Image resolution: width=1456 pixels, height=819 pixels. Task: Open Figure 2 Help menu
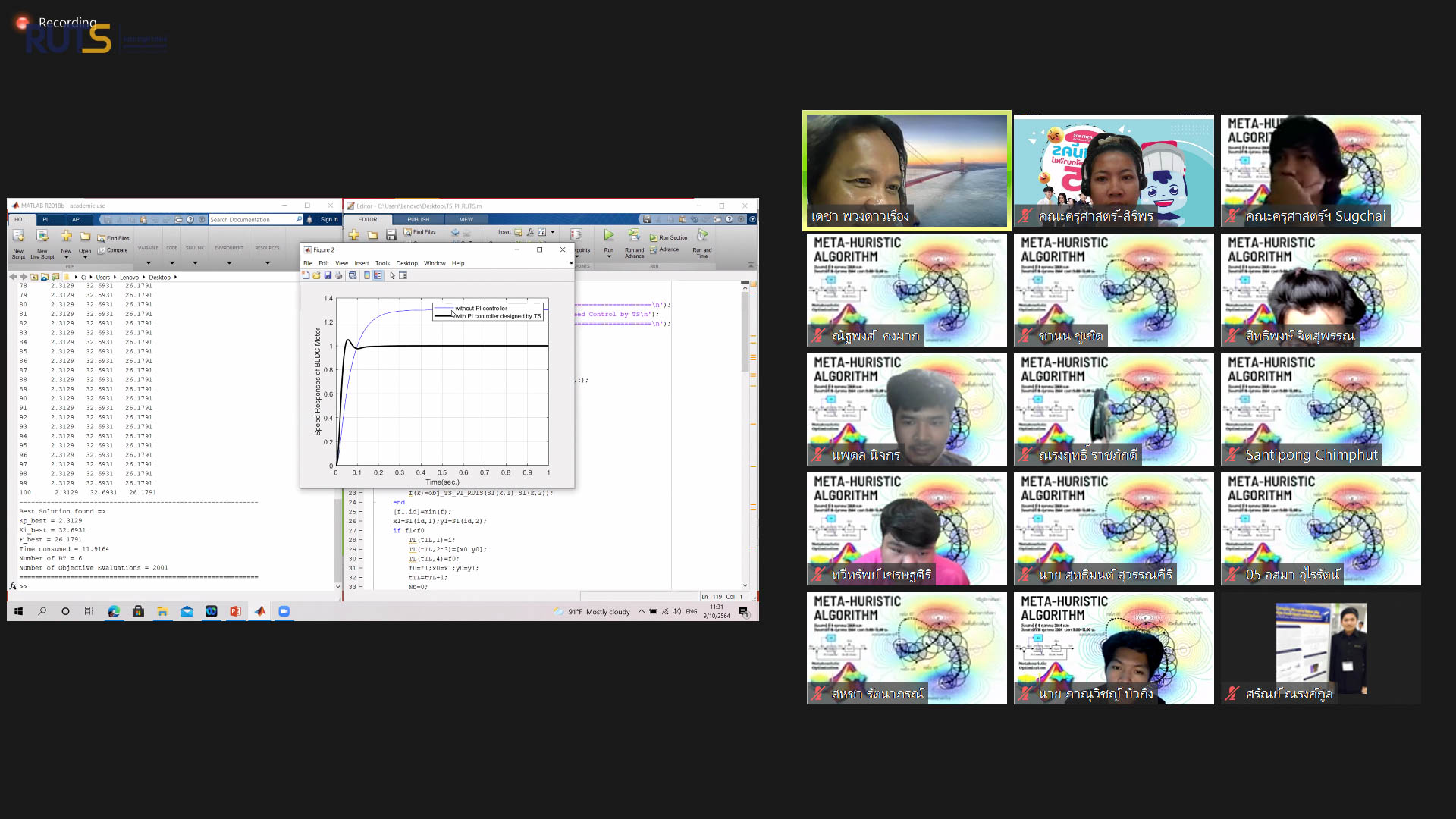click(x=458, y=263)
